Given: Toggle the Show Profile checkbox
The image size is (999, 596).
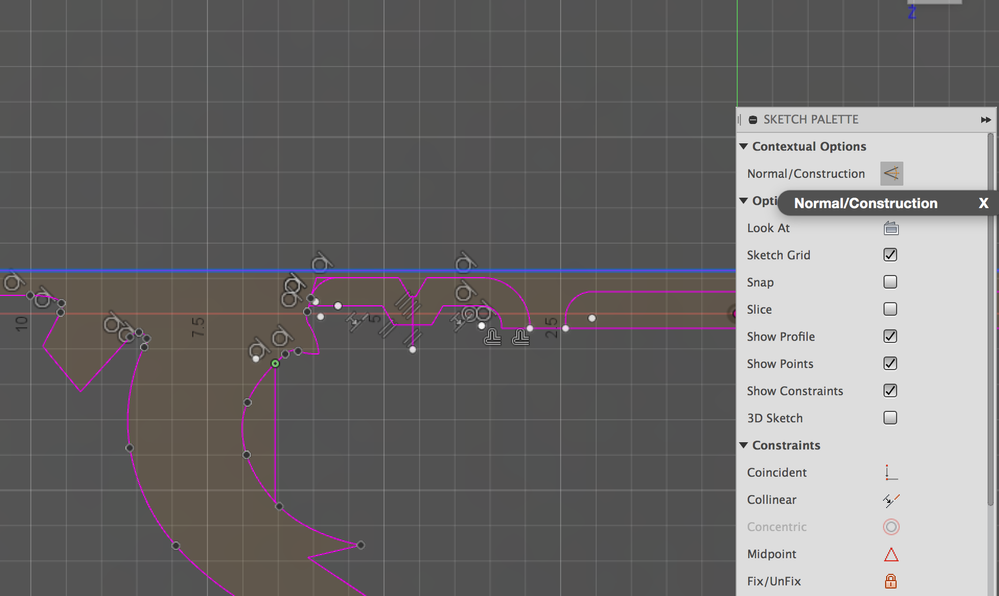Looking at the screenshot, I should (890, 336).
